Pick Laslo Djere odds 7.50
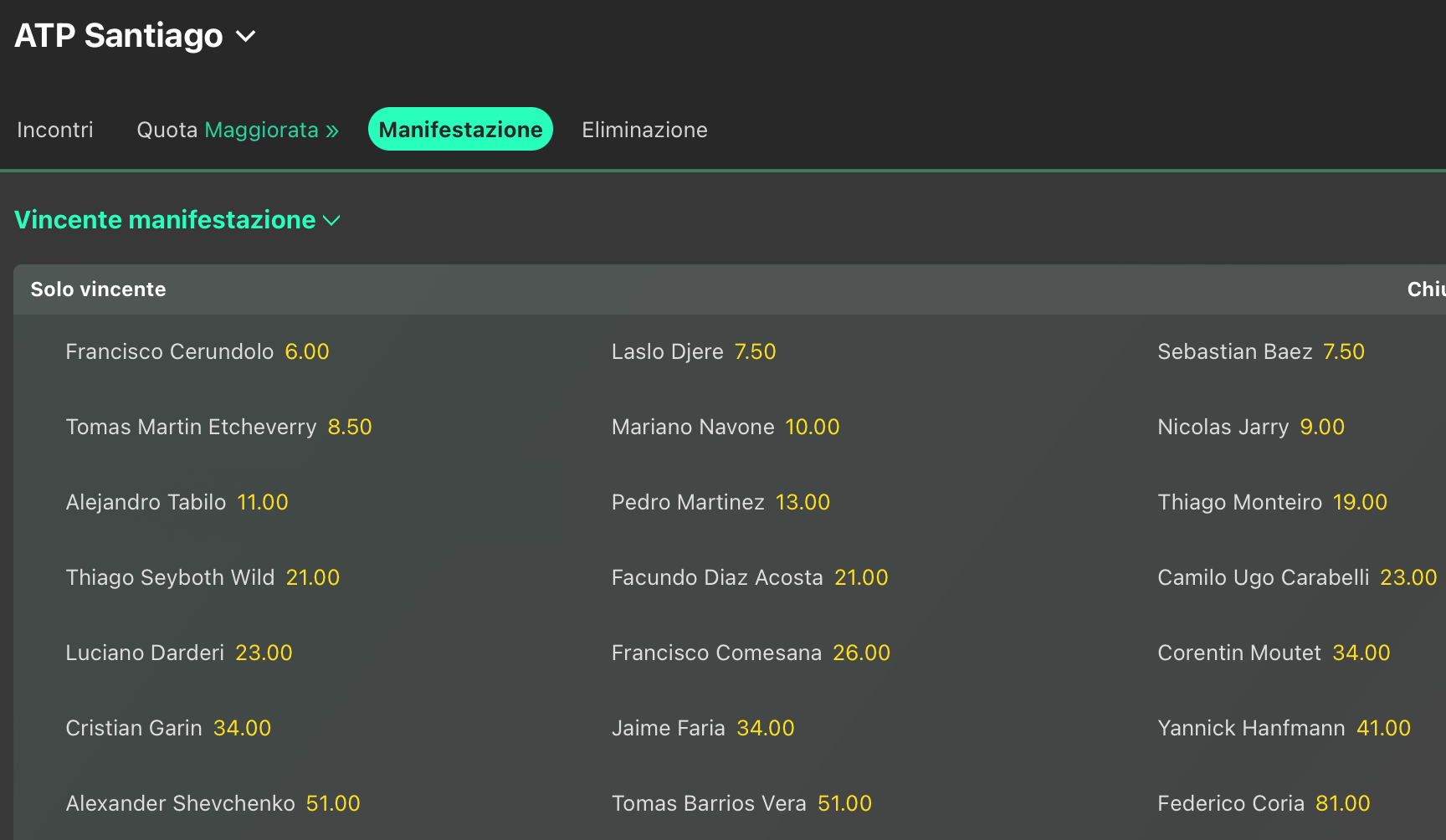This screenshot has height=840, width=1446. (x=755, y=351)
